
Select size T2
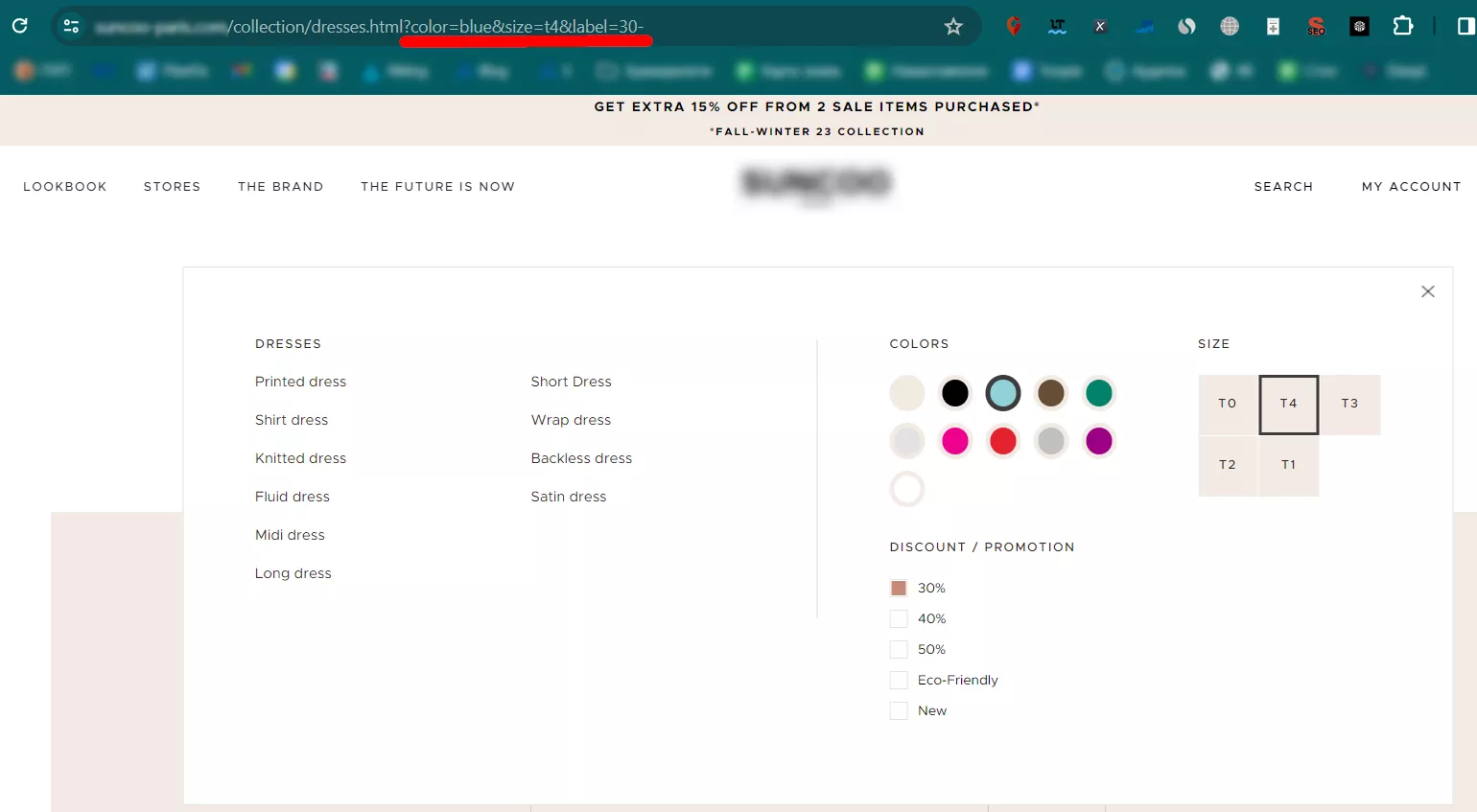(1228, 466)
